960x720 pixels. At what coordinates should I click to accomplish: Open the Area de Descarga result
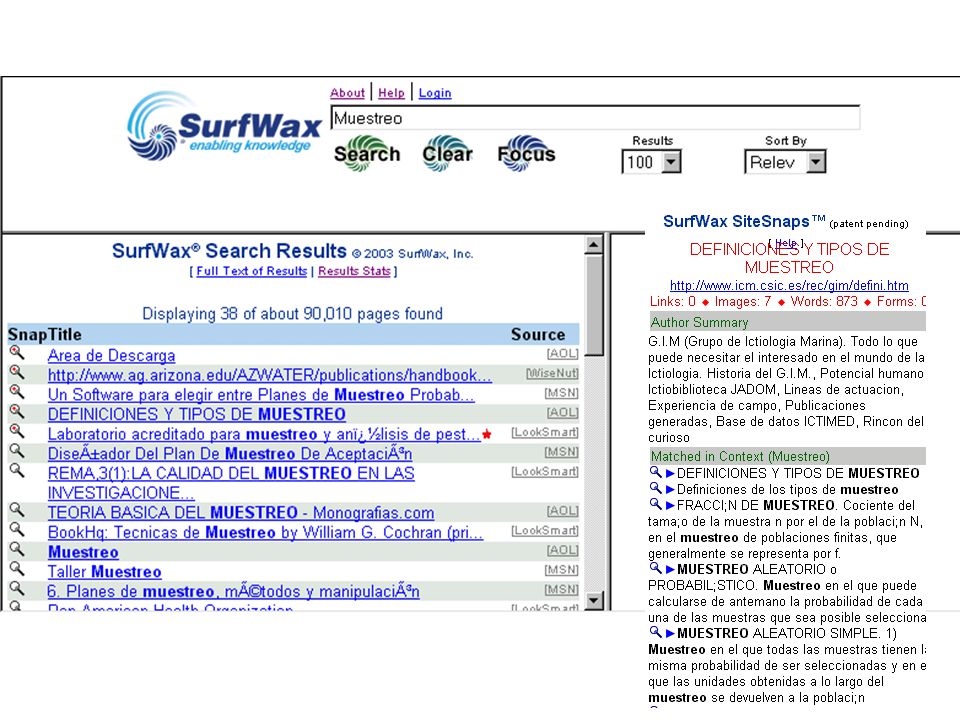click(111, 355)
